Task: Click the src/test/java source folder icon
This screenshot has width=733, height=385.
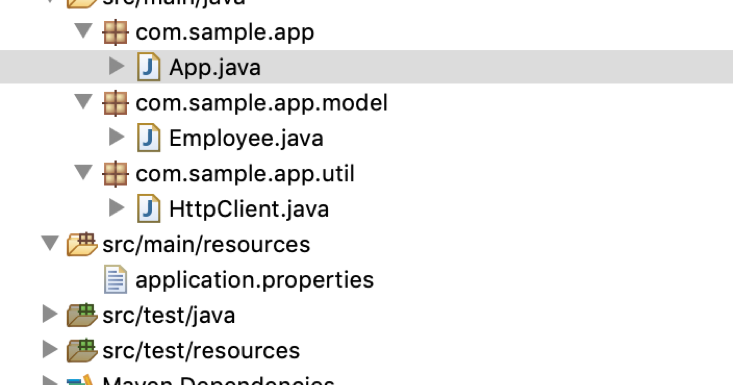Action: click(x=82, y=314)
